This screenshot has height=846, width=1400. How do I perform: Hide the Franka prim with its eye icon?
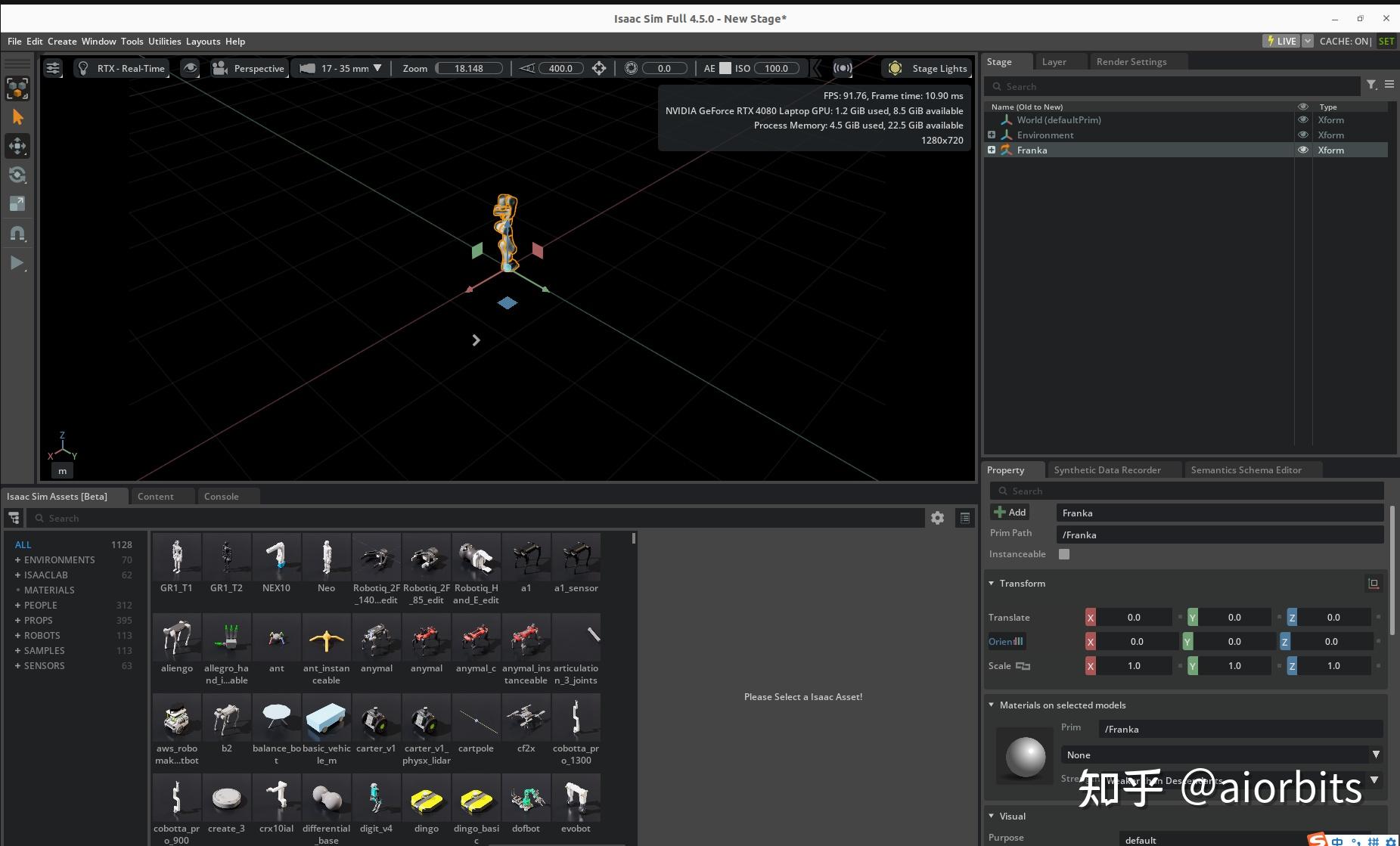click(1304, 150)
